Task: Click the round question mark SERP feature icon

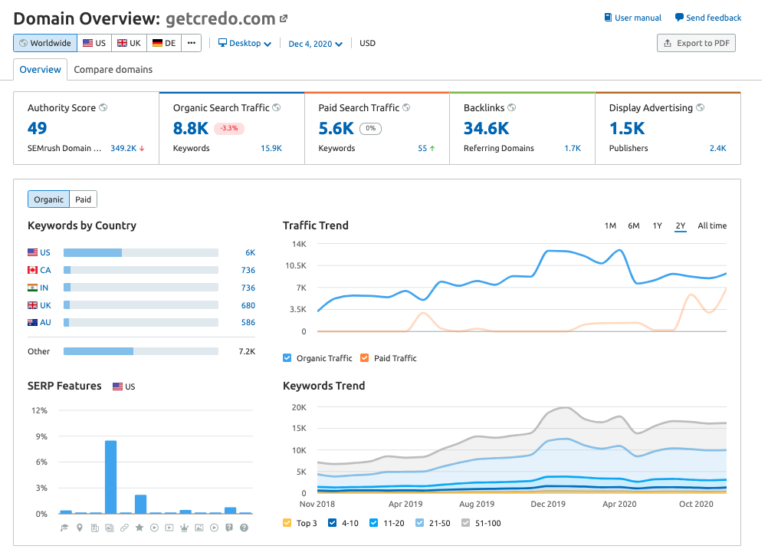Action: click(244, 528)
